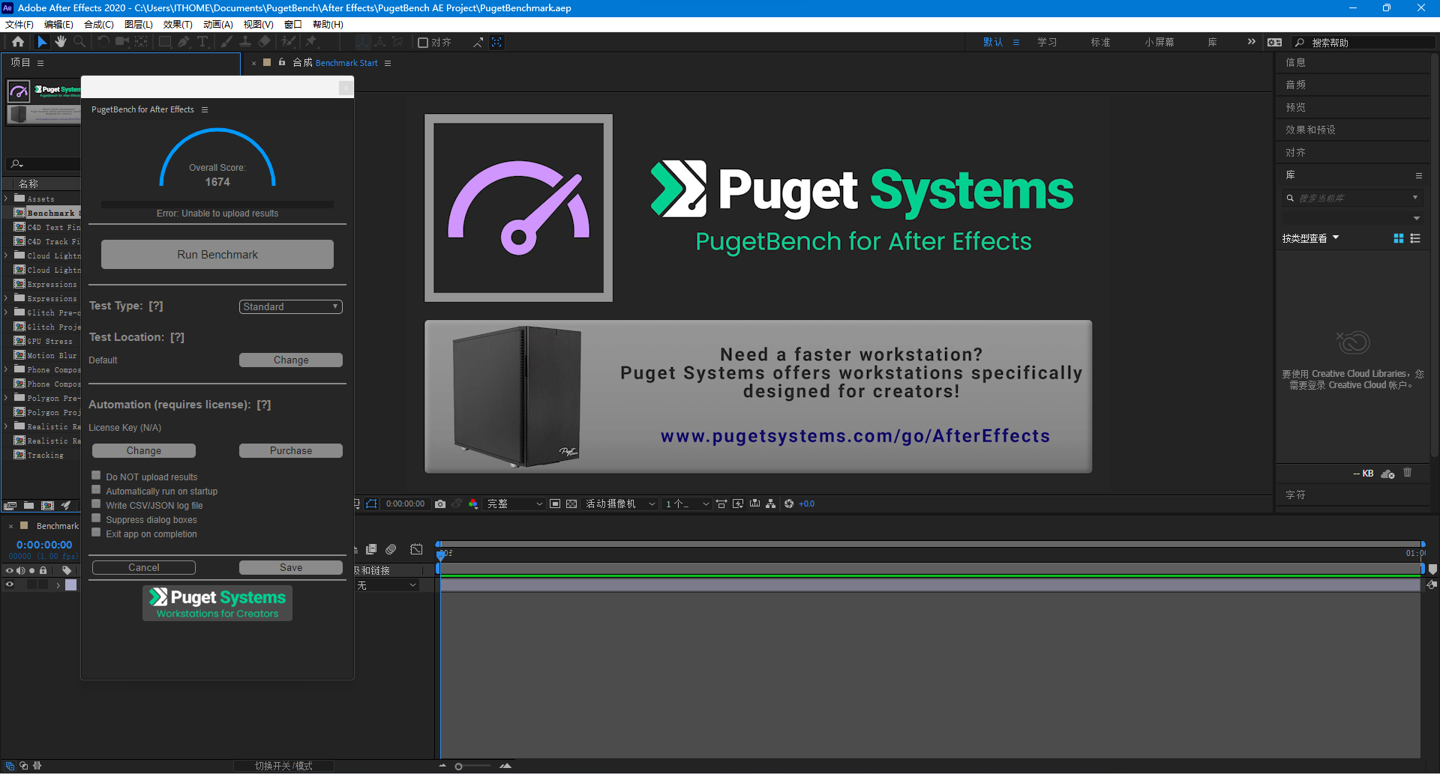Click the Home icon in toolbar
This screenshot has width=1440, height=774.
[x=18, y=42]
